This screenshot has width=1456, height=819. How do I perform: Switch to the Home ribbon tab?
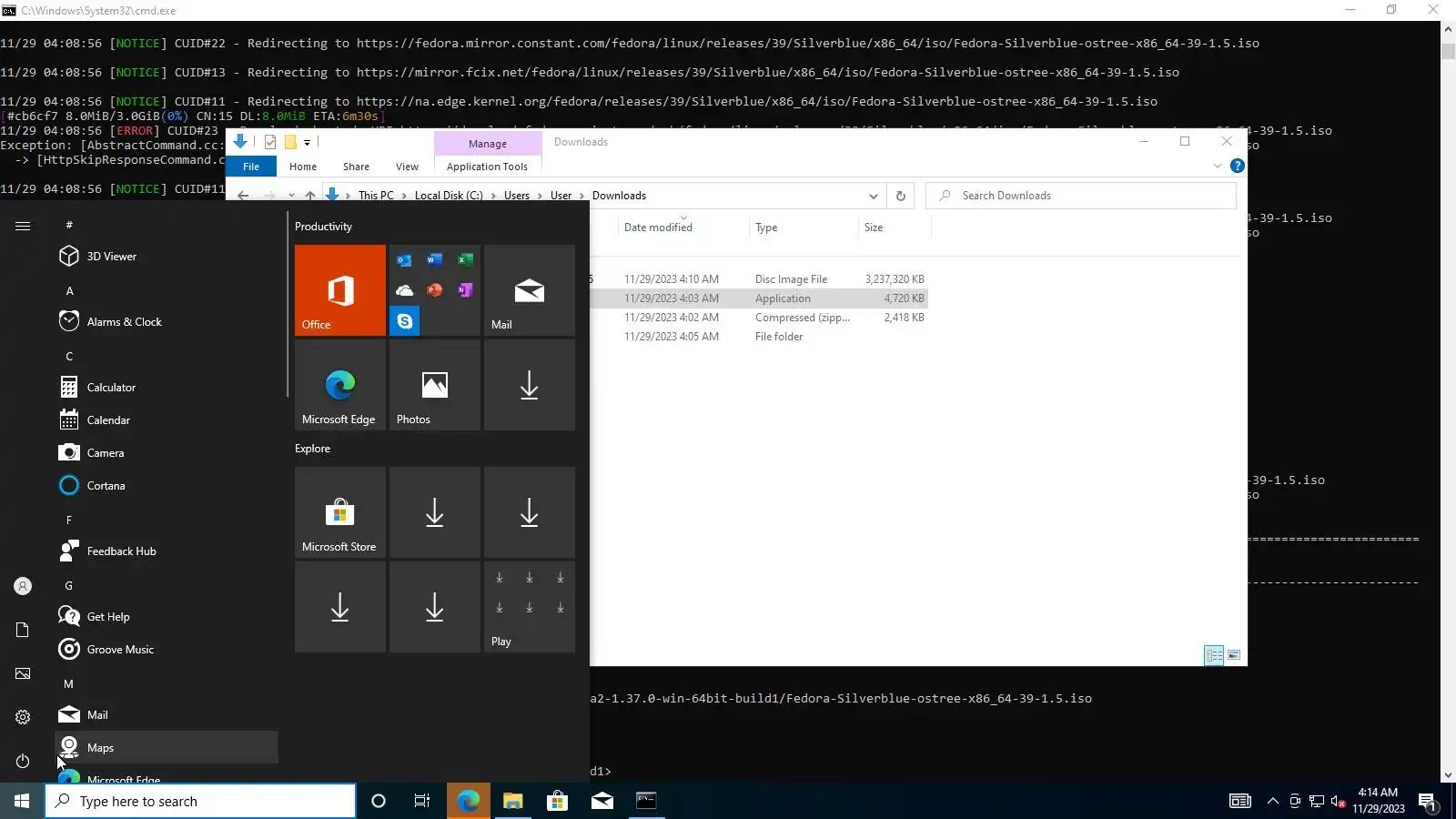pyautogui.click(x=303, y=167)
